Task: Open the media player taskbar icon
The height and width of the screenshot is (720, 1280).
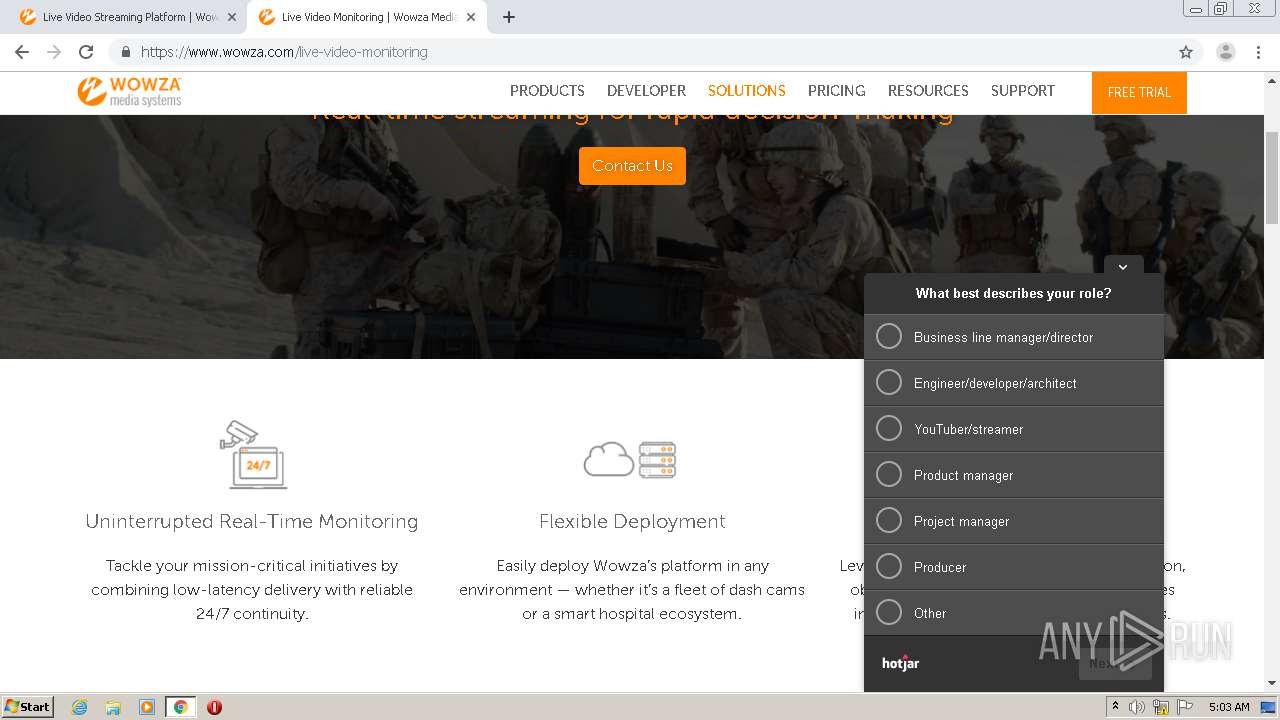Action: coord(147,707)
